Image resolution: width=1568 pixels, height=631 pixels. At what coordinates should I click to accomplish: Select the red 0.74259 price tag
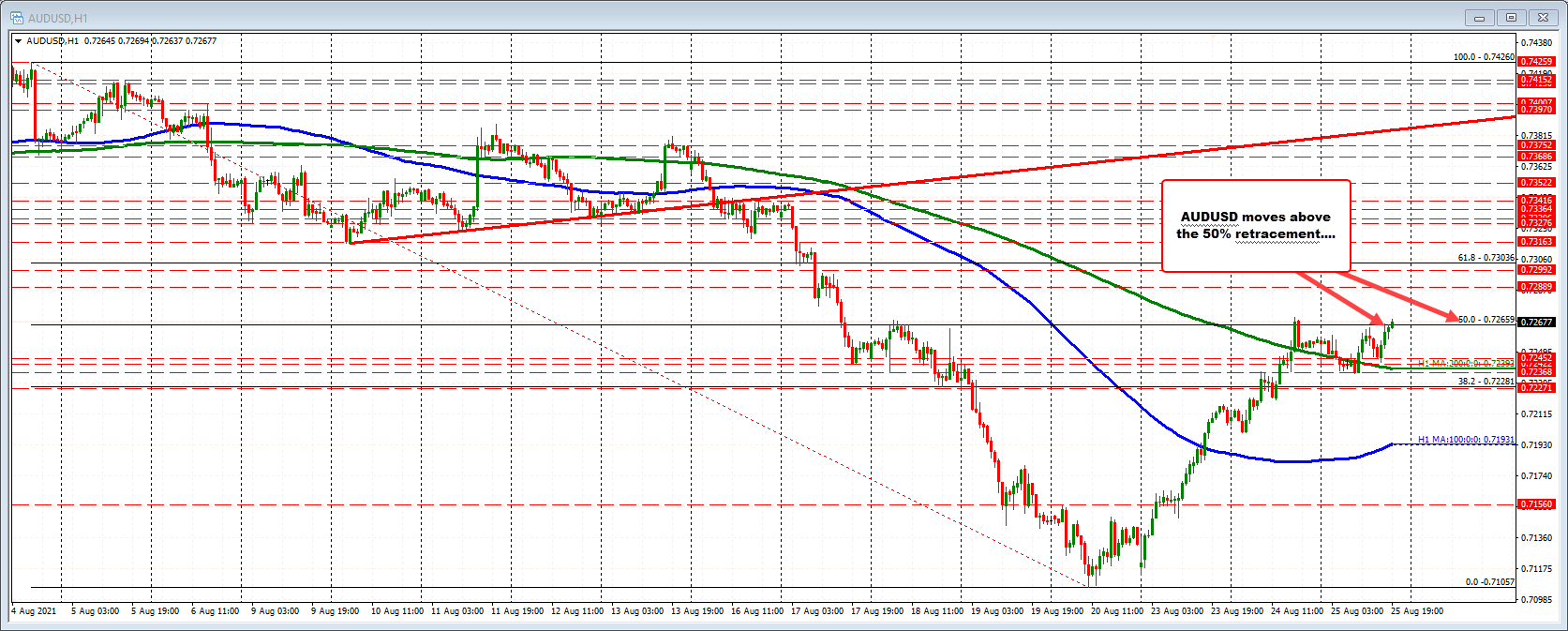pyautogui.click(x=1536, y=62)
